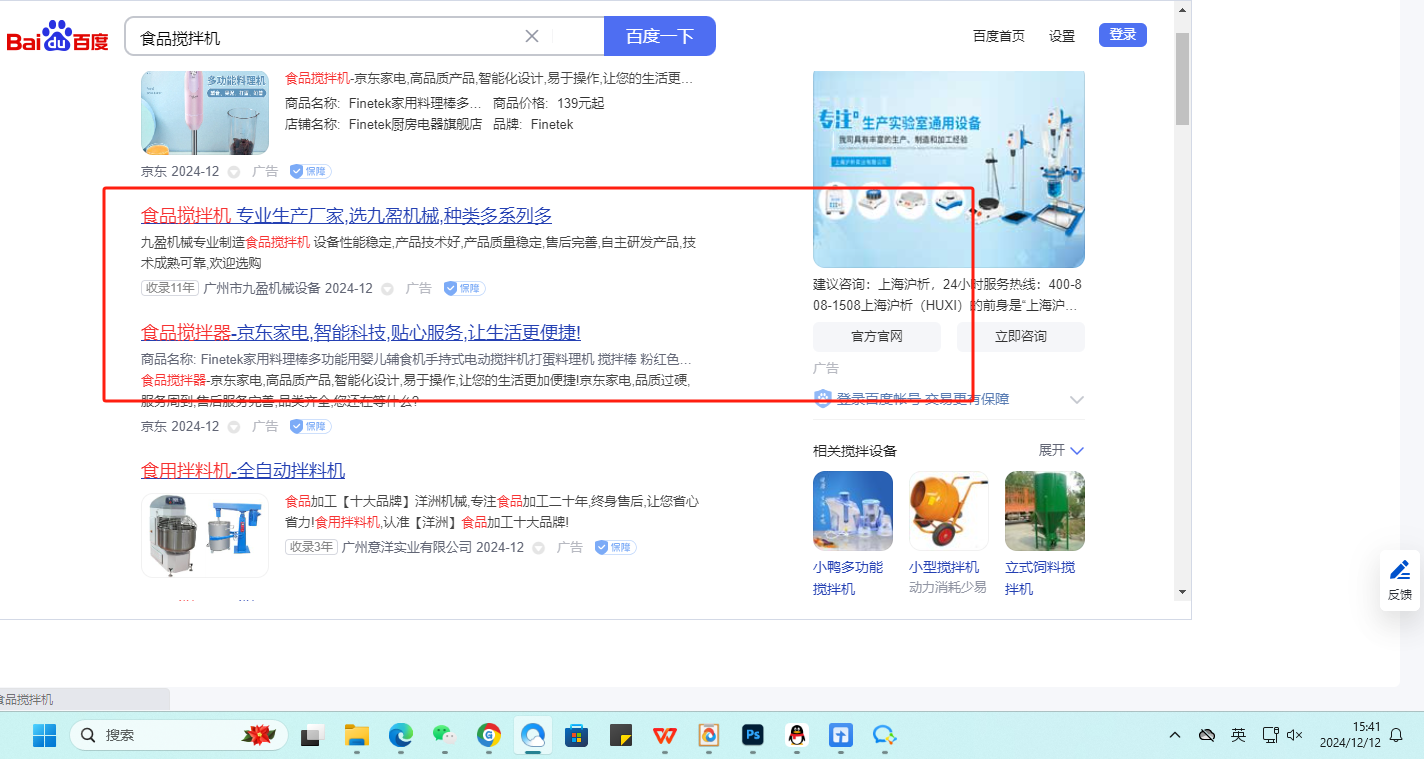Click the 保障 badge beside 广州市九盈机械设备
Screen dimensions: 1424x759
pyautogui.click(x=464, y=288)
